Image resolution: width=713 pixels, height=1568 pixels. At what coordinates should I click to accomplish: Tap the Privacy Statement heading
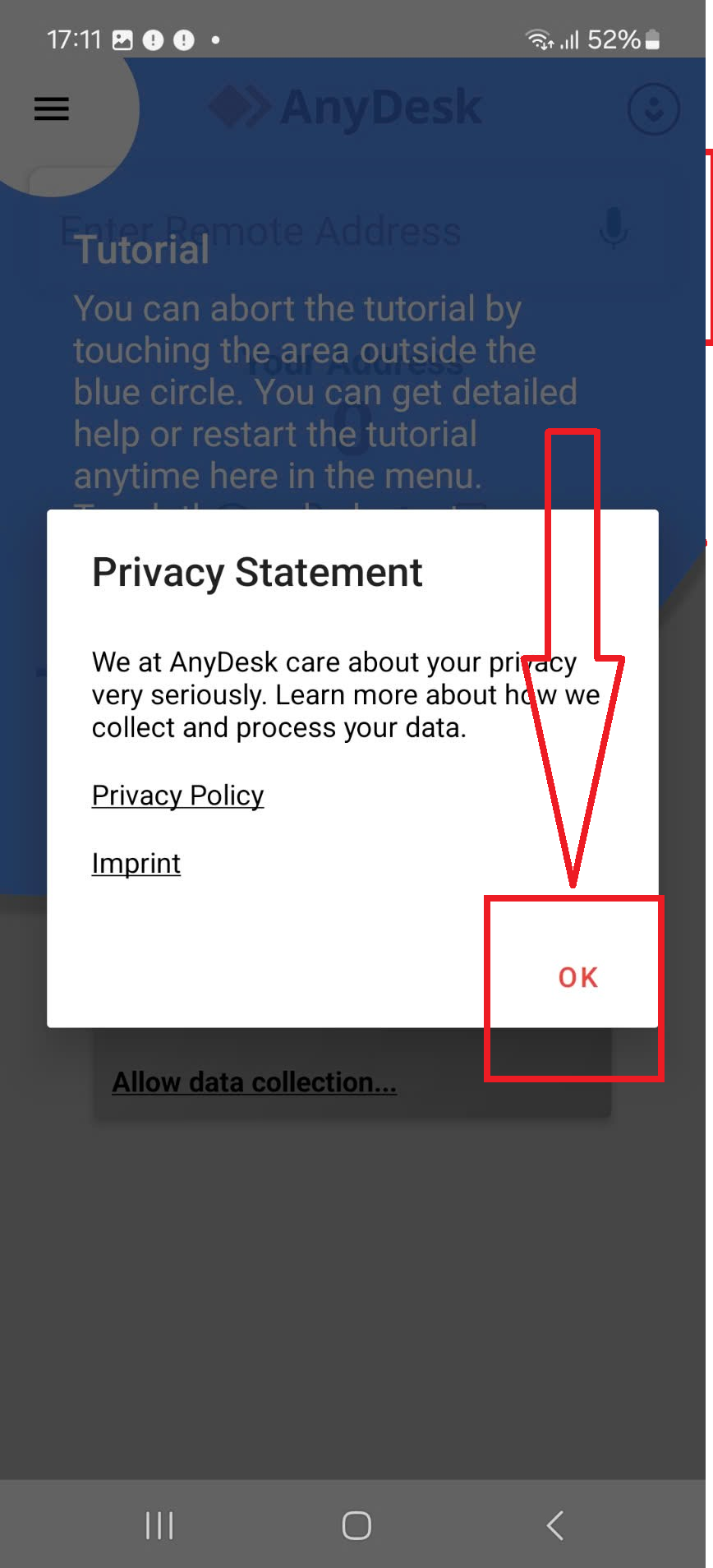[257, 573]
